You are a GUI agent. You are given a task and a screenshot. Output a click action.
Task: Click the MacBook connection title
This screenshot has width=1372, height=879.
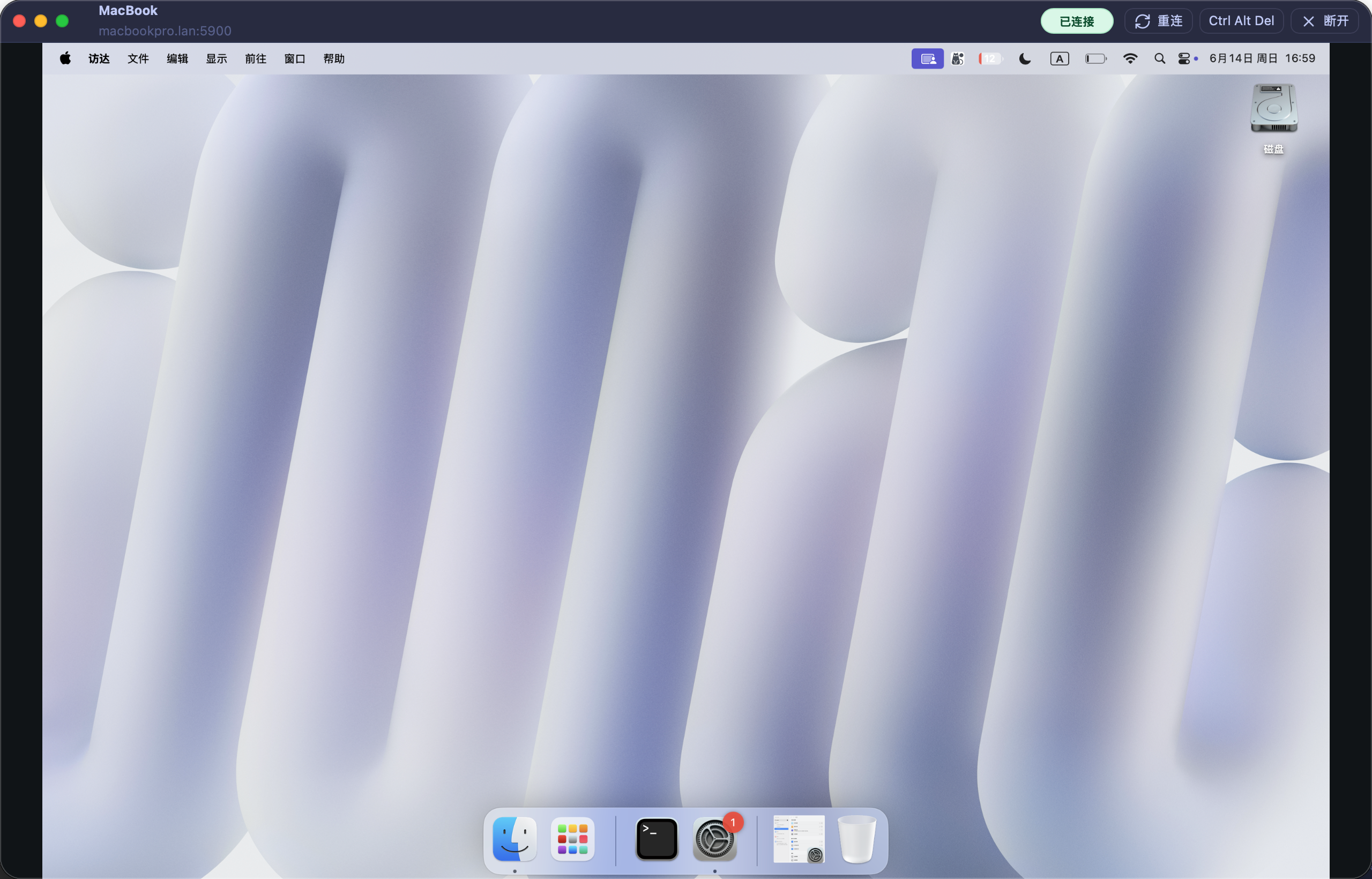tap(128, 11)
